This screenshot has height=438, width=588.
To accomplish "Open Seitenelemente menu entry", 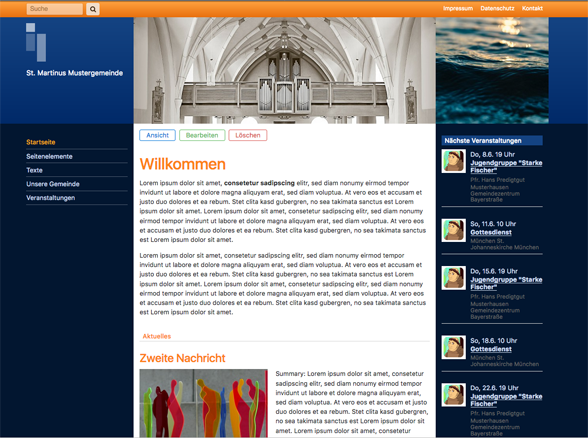I will coord(50,156).
